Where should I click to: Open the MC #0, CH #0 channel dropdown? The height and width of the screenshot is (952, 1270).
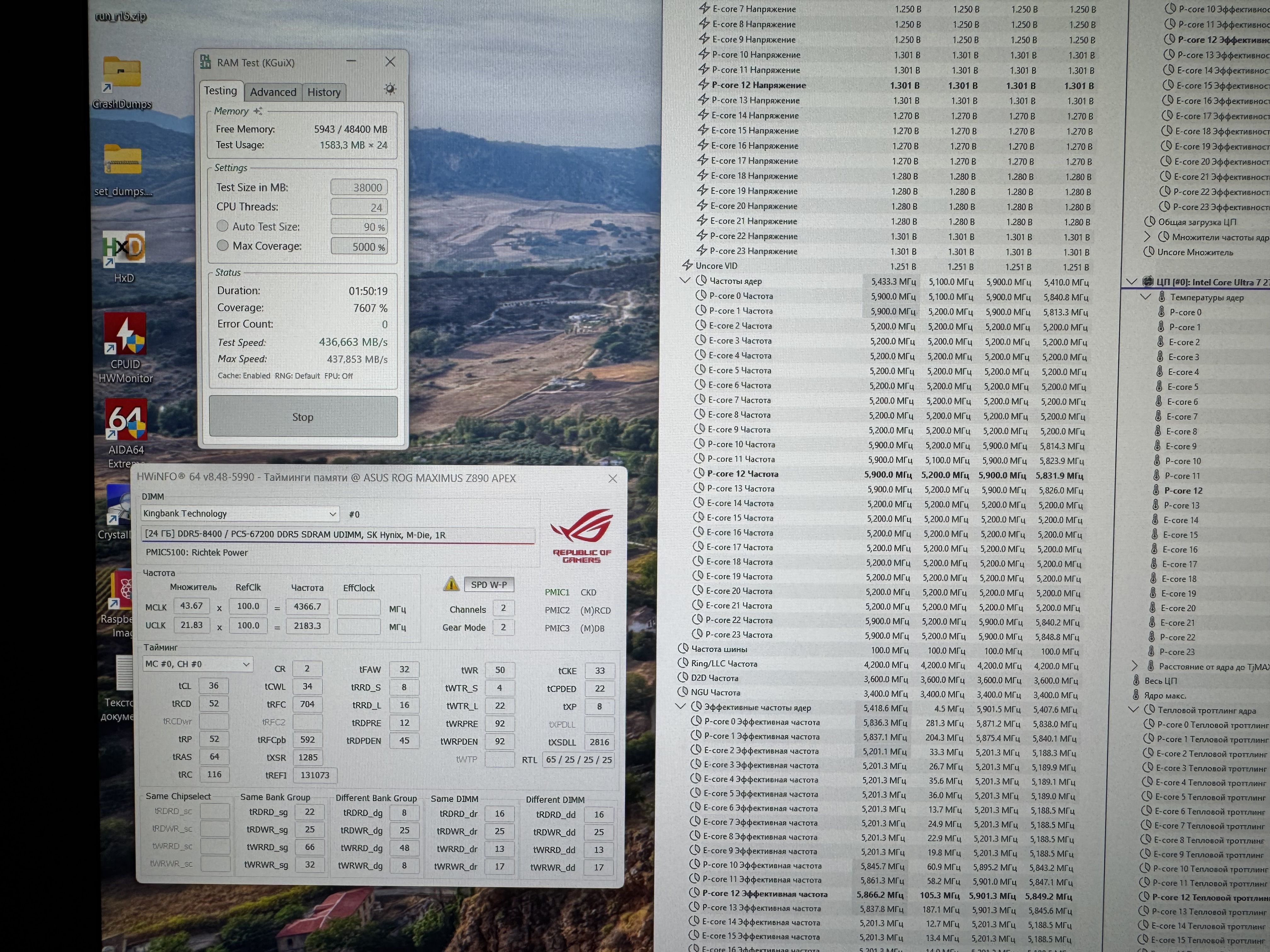(x=197, y=664)
